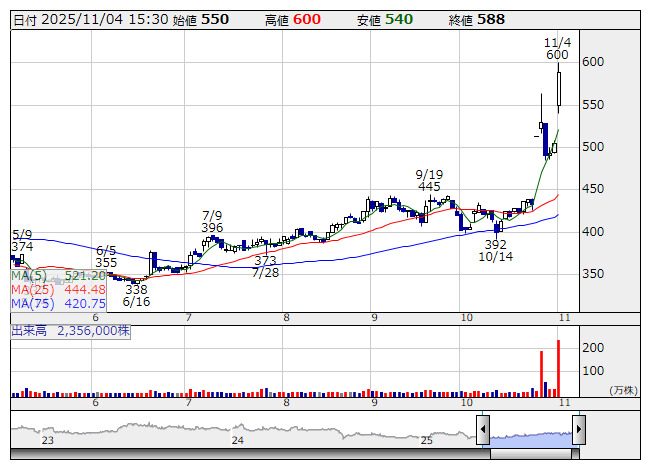Click the 7/9 peak label of 396
This screenshot has width=653, height=470.
point(212,221)
